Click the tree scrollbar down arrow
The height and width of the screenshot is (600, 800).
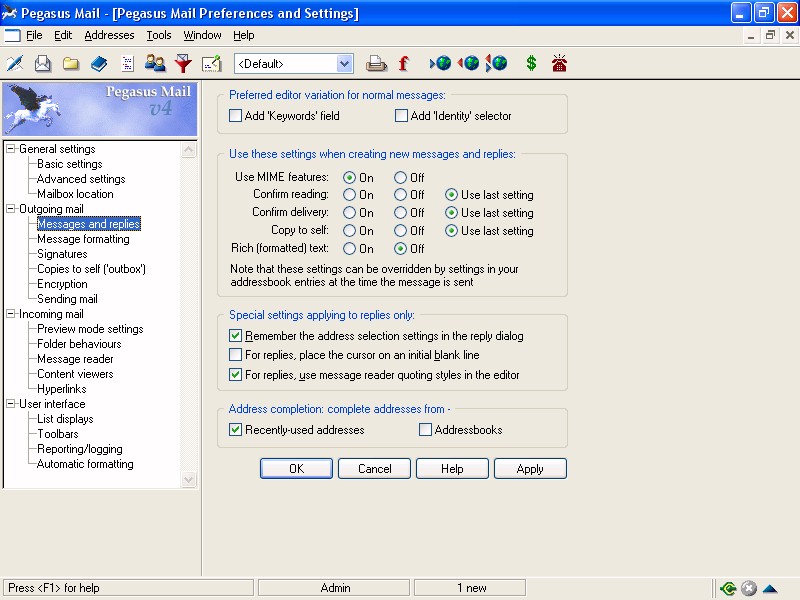(x=188, y=480)
